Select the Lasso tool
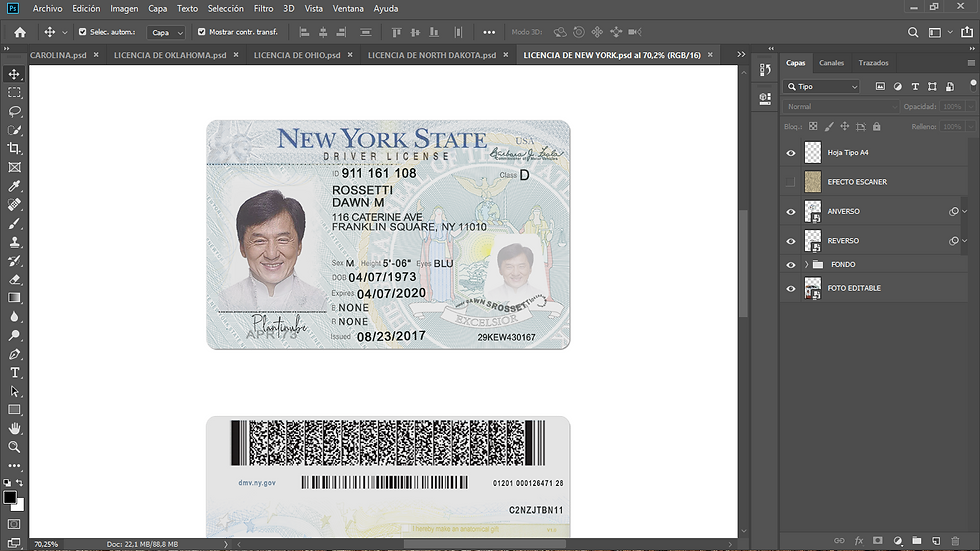The image size is (980, 551). click(x=15, y=111)
